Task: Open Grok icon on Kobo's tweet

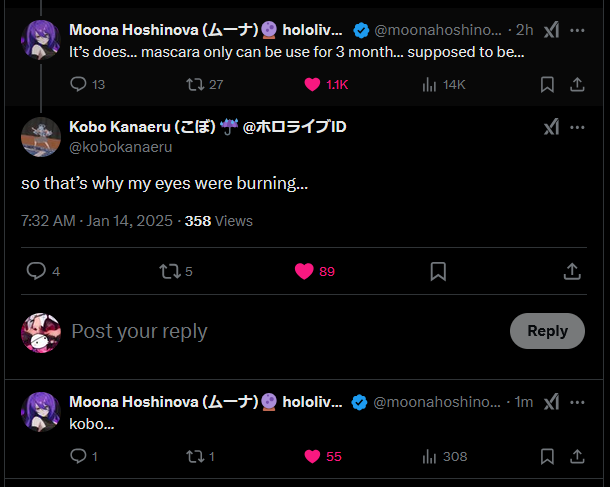Action: tap(551, 127)
